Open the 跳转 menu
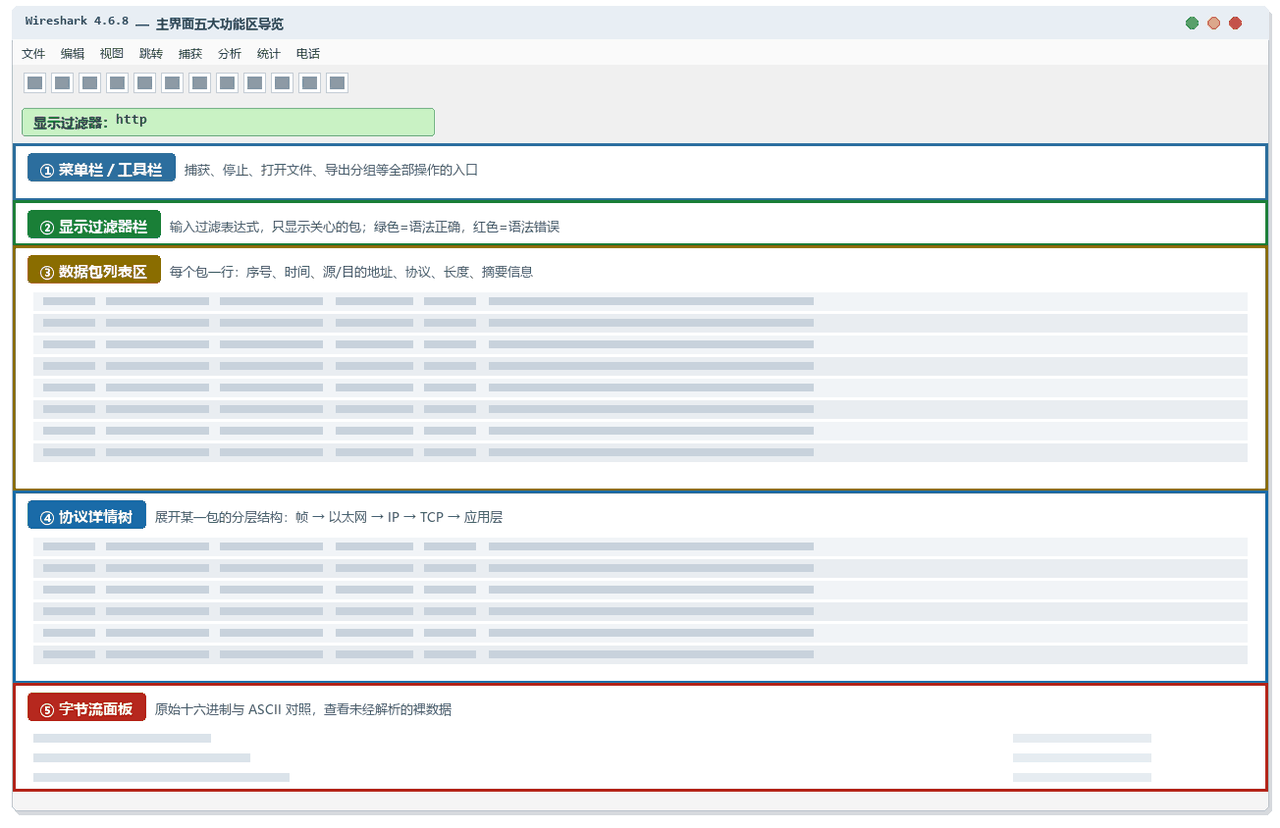The width and height of the screenshot is (1280, 828). 151,54
